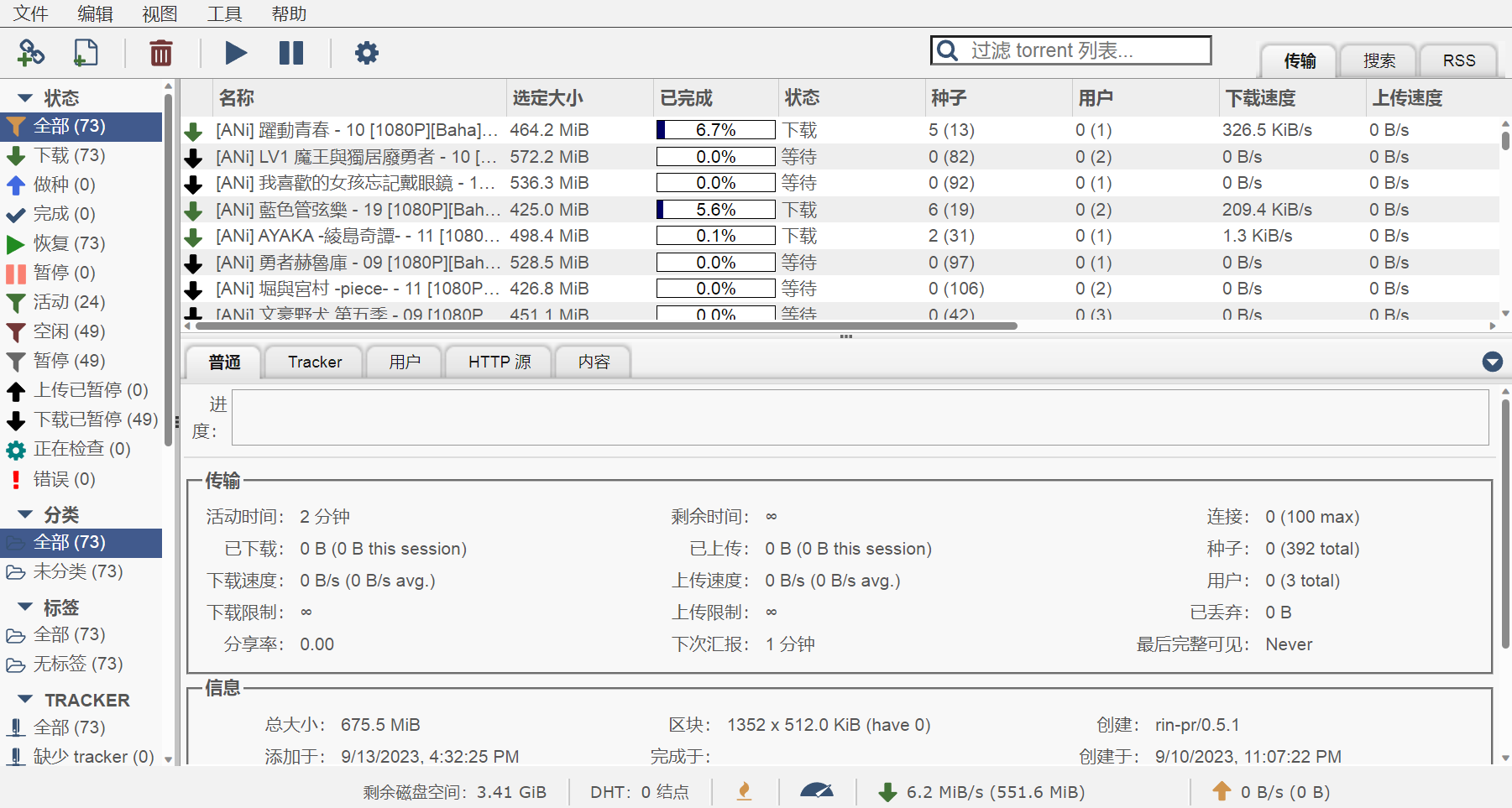The image size is (1512, 808).
Task: Click the flame firewall status icon
Action: coord(744,791)
